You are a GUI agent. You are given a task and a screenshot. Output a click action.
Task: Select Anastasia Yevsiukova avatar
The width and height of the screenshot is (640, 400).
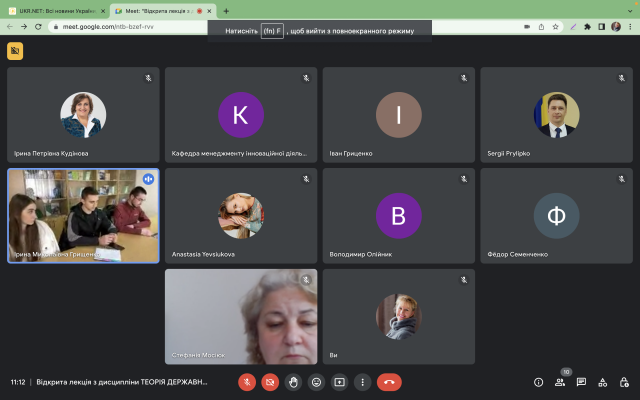241,216
